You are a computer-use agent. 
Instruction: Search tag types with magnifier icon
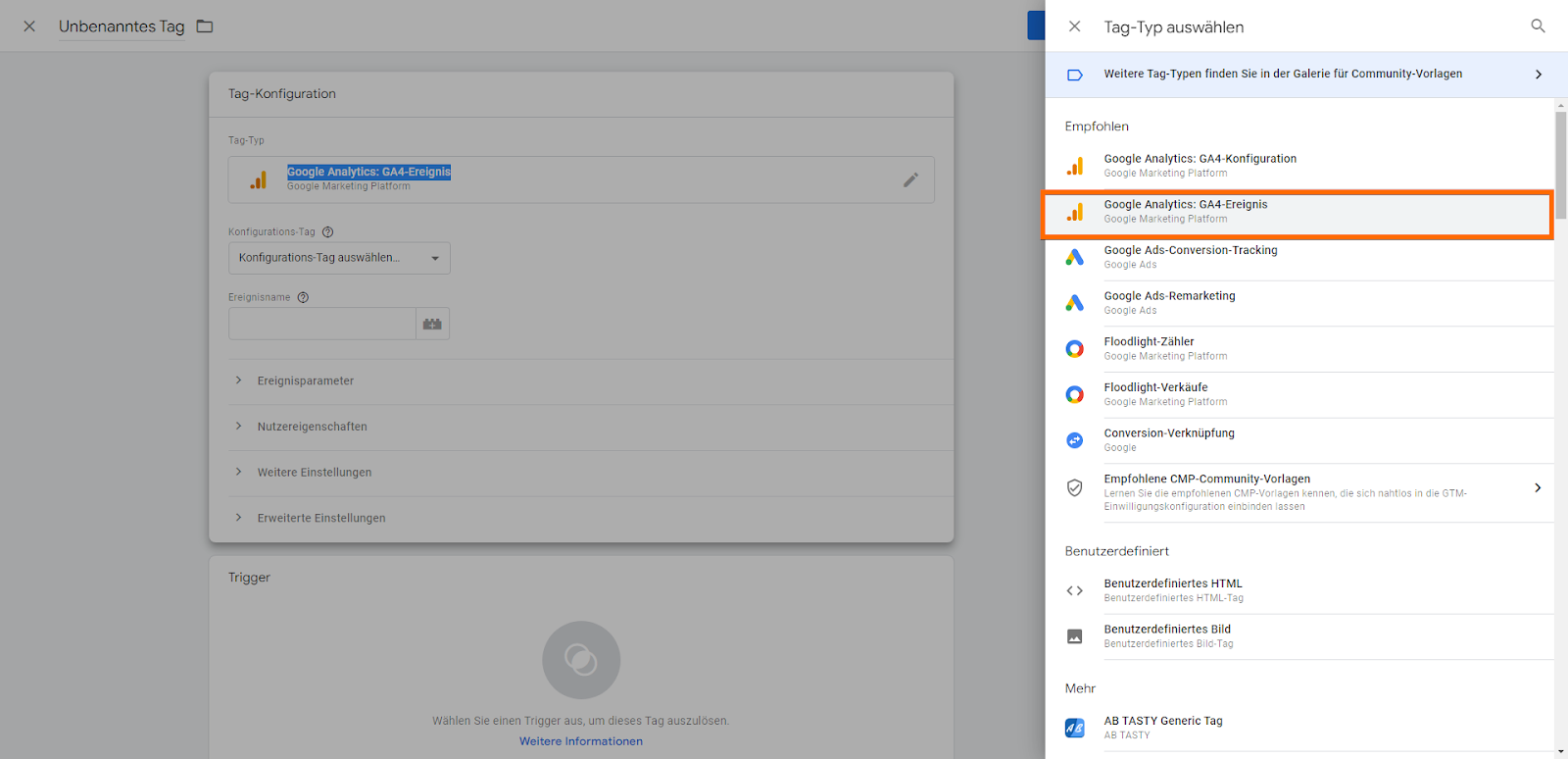[x=1538, y=26]
